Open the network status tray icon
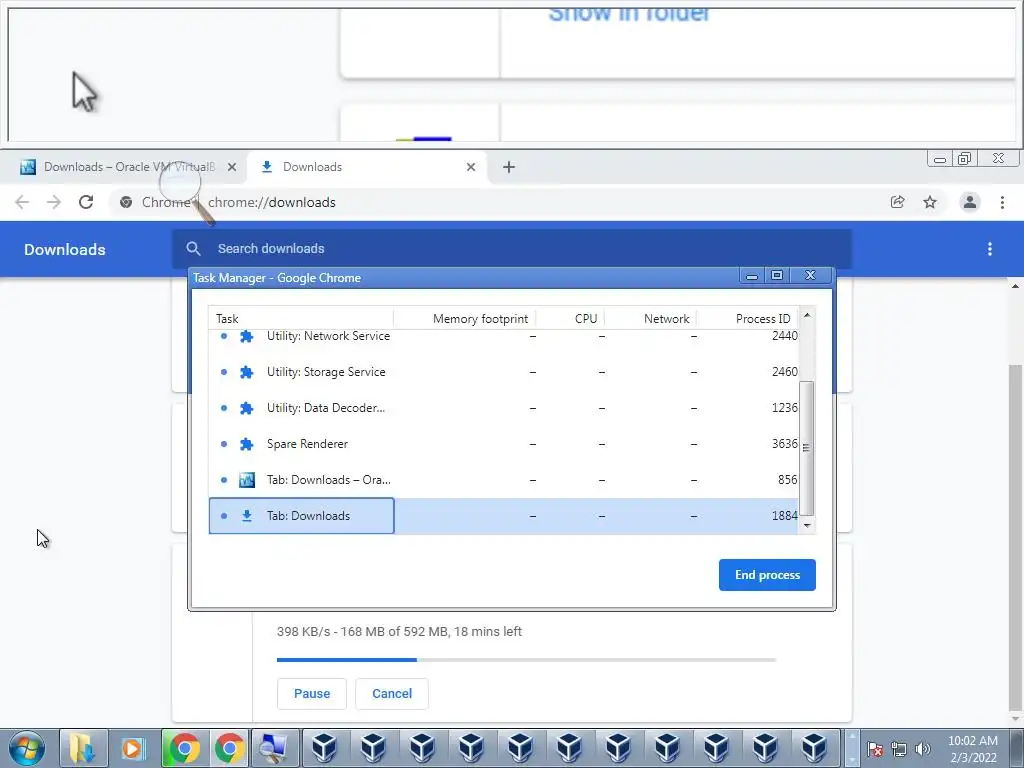The height and width of the screenshot is (768, 1024). coord(899,749)
